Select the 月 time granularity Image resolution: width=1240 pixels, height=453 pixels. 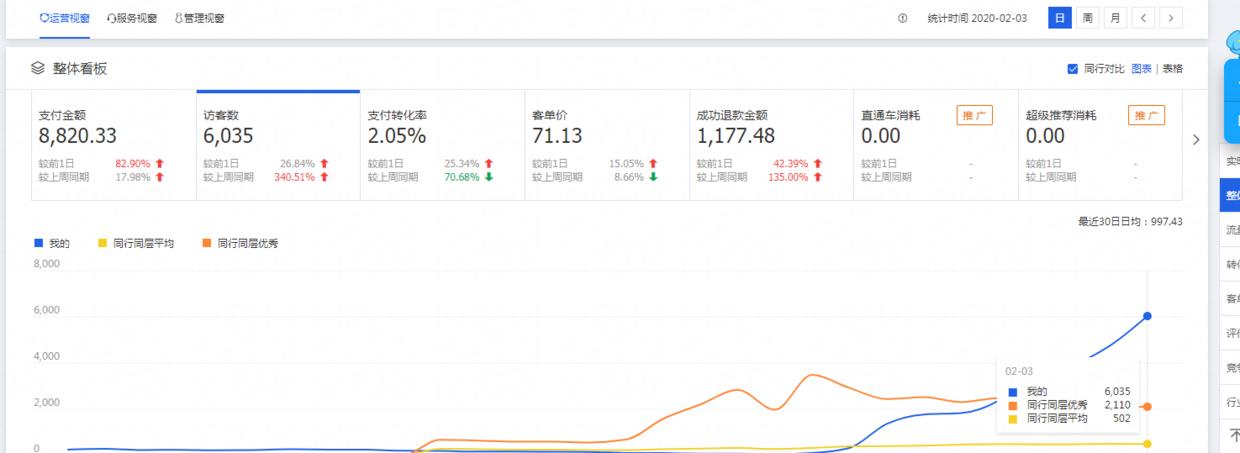[x=1114, y=18]
